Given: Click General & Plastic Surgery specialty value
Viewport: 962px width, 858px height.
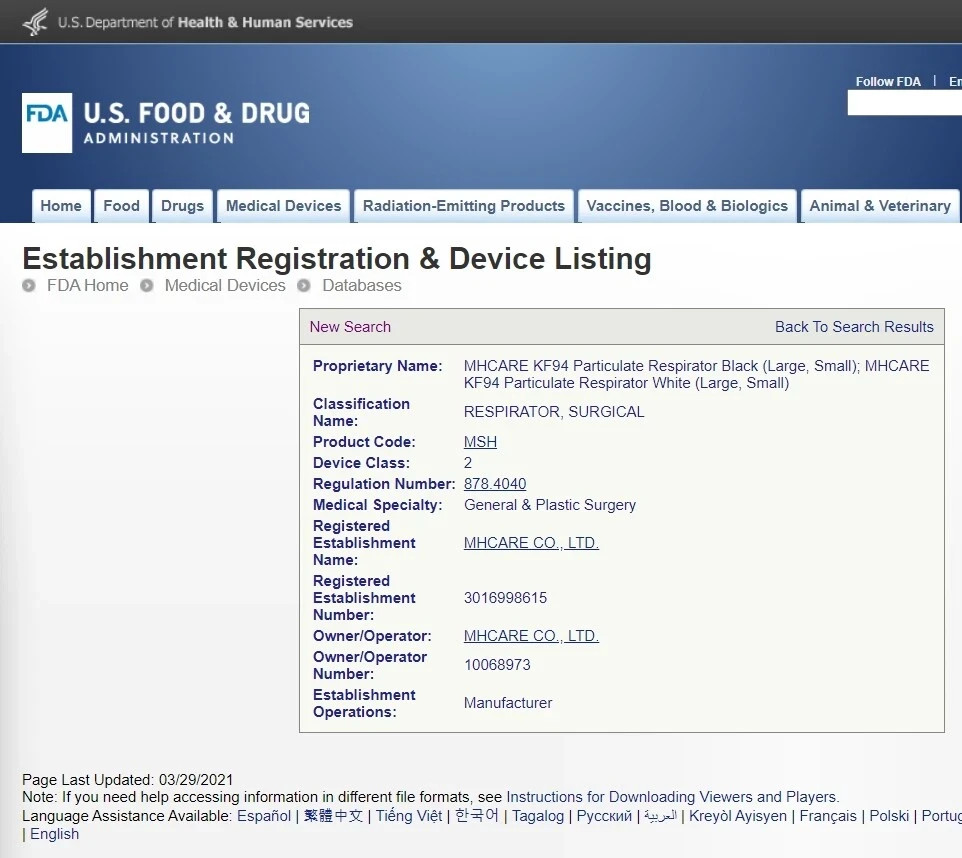Looking at the screenshot, I should click(550, 504).
